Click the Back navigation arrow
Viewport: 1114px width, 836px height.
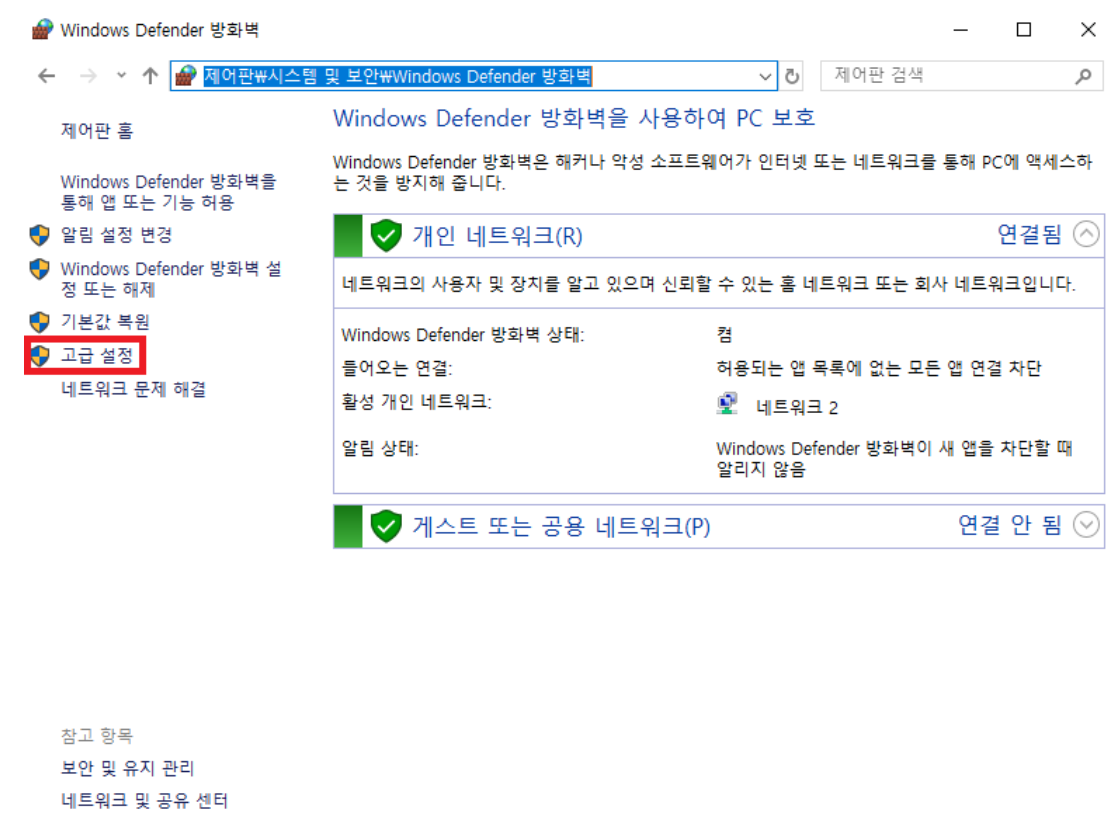pyautogui.click(x=47, y=75)
